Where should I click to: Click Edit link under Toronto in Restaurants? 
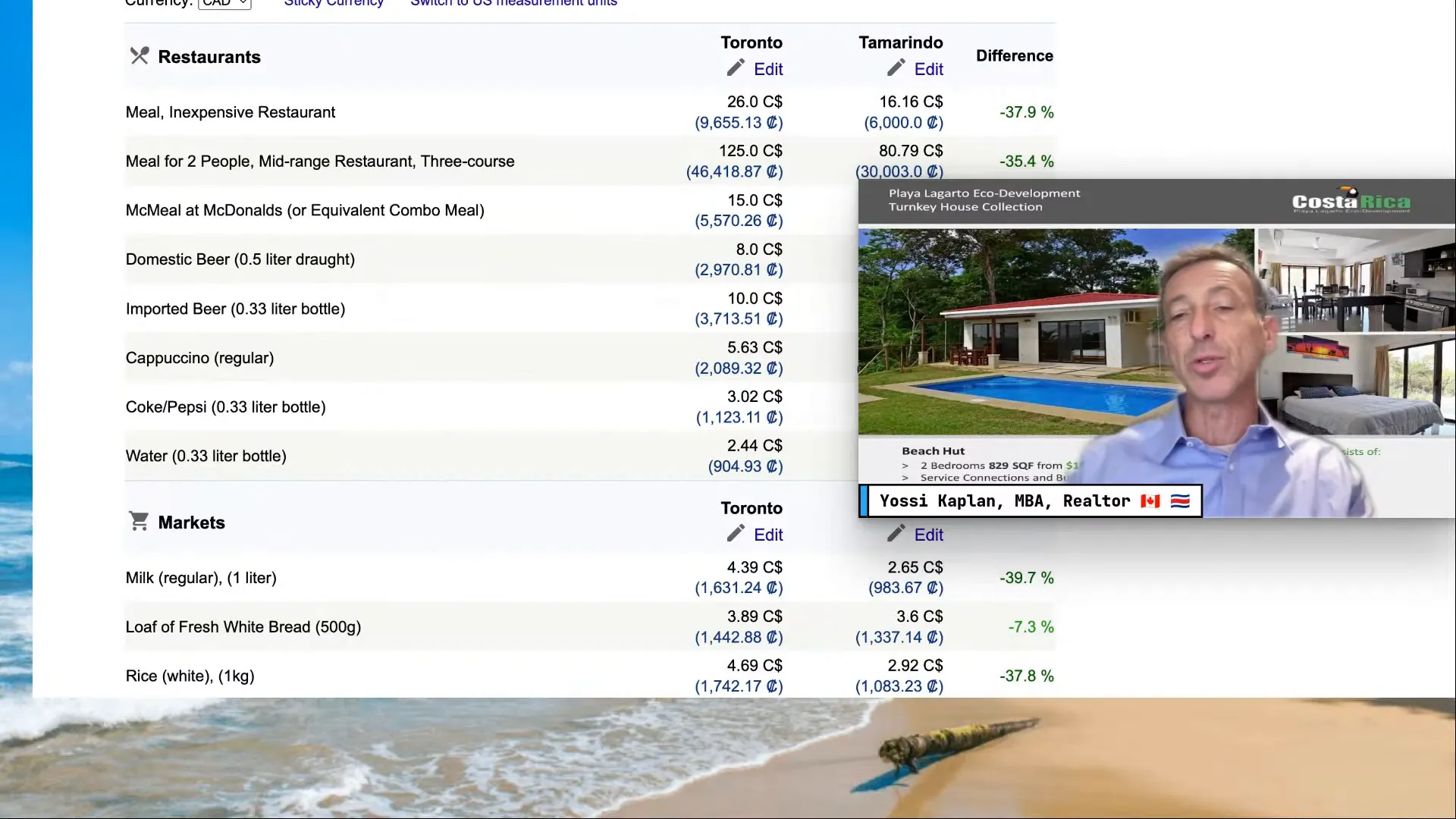768,69
